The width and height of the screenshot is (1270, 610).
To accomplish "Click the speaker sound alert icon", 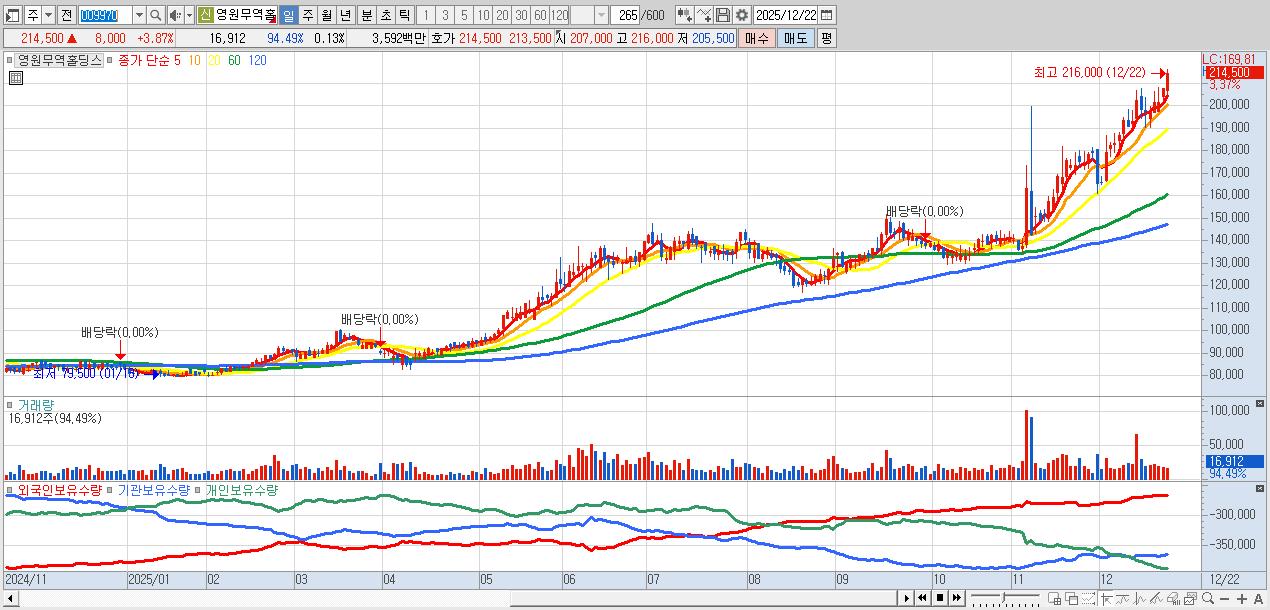I will click(175, 15).
